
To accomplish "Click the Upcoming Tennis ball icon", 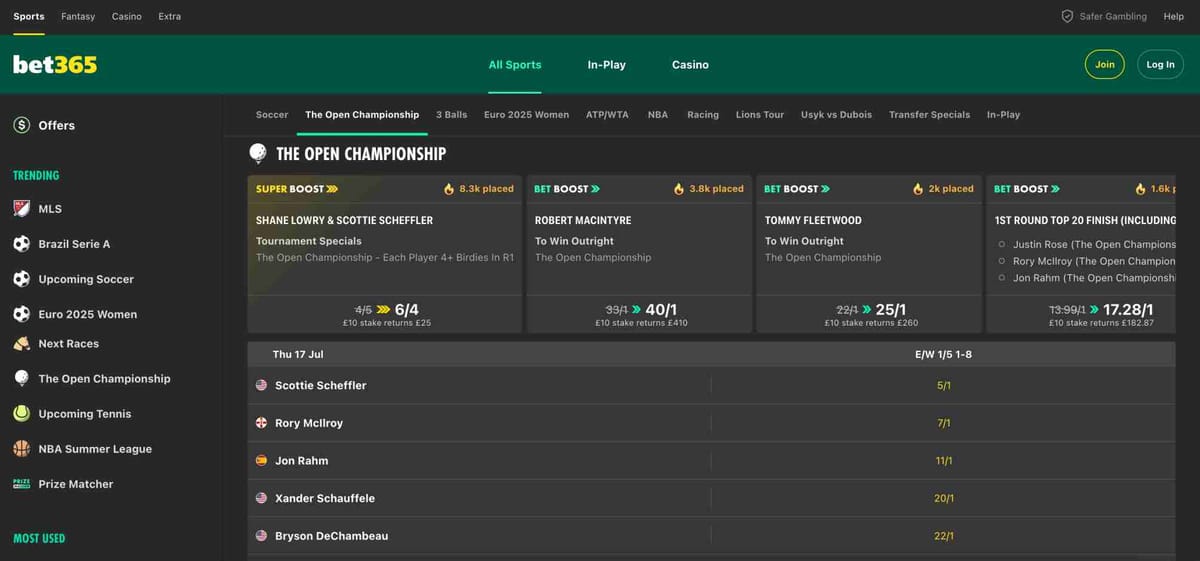I will pyautogui.click(x=22, y=414).
